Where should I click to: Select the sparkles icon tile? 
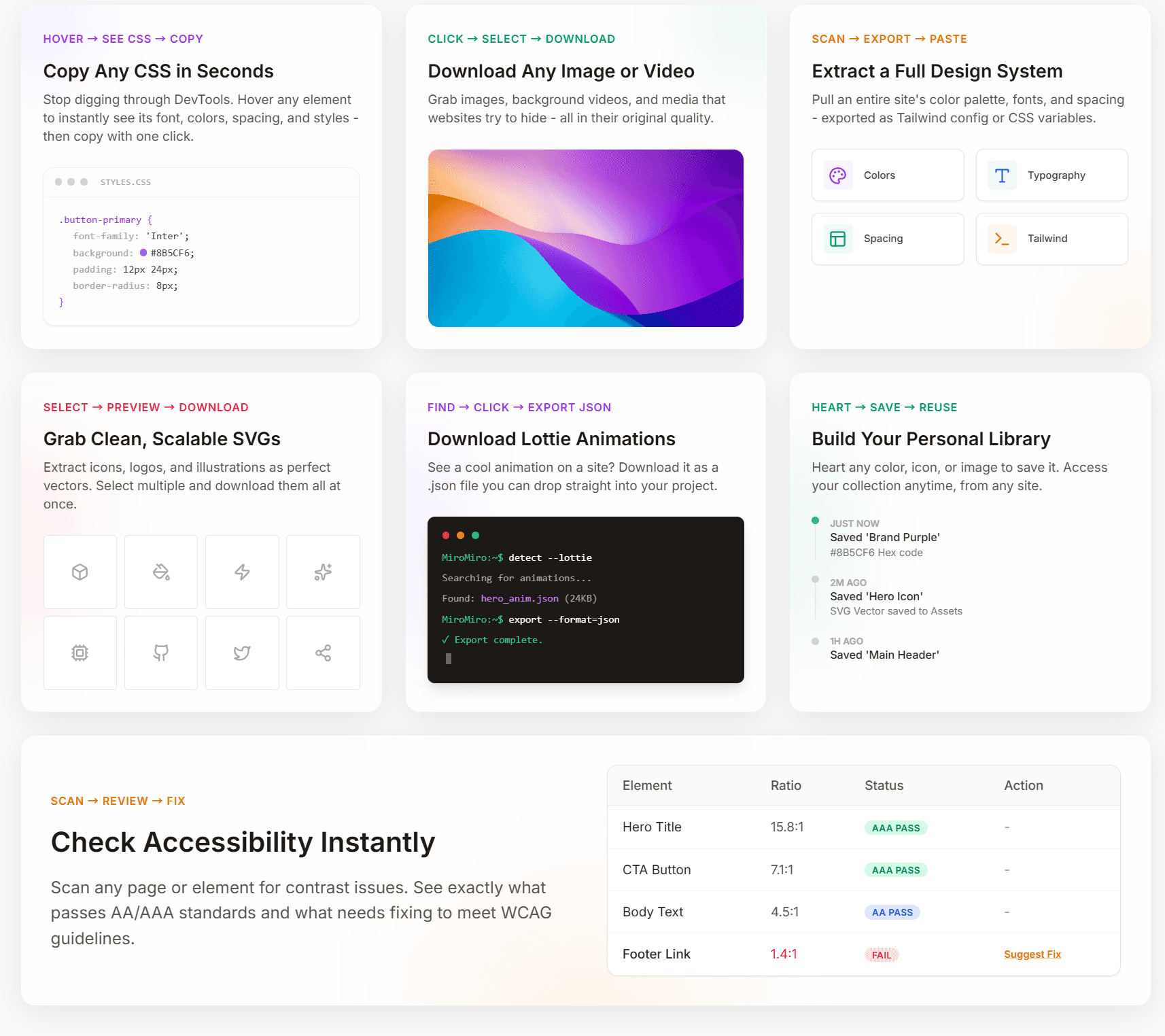(x=323, y=572)
